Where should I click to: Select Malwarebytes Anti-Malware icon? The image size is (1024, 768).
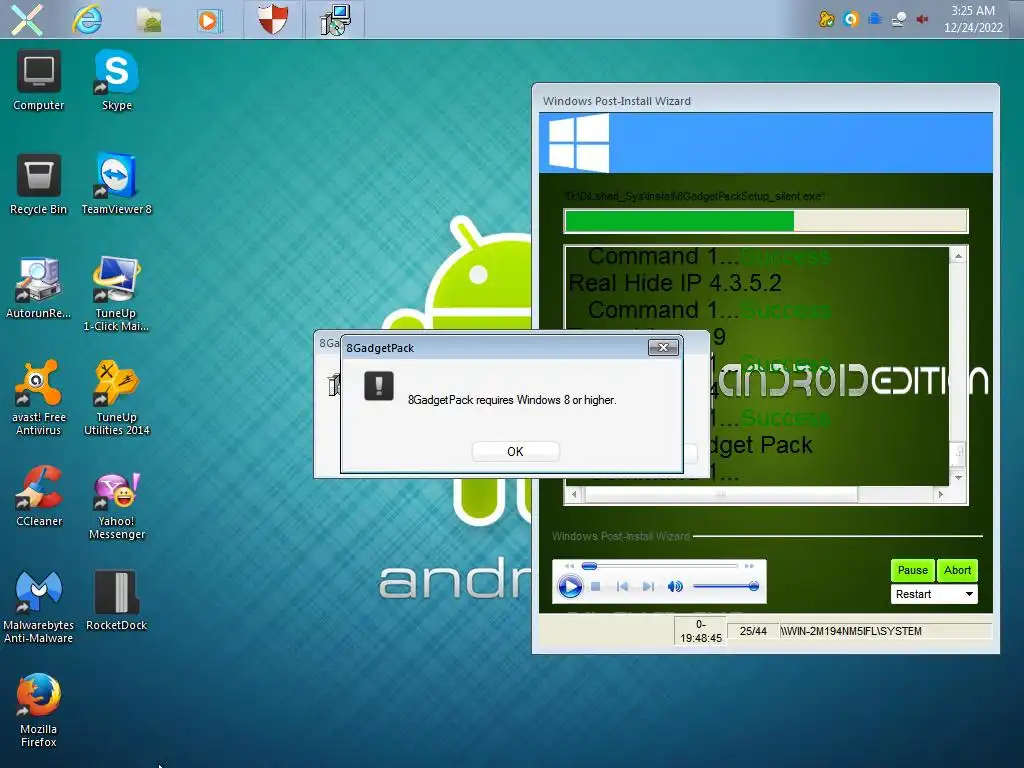coord(39,606)
